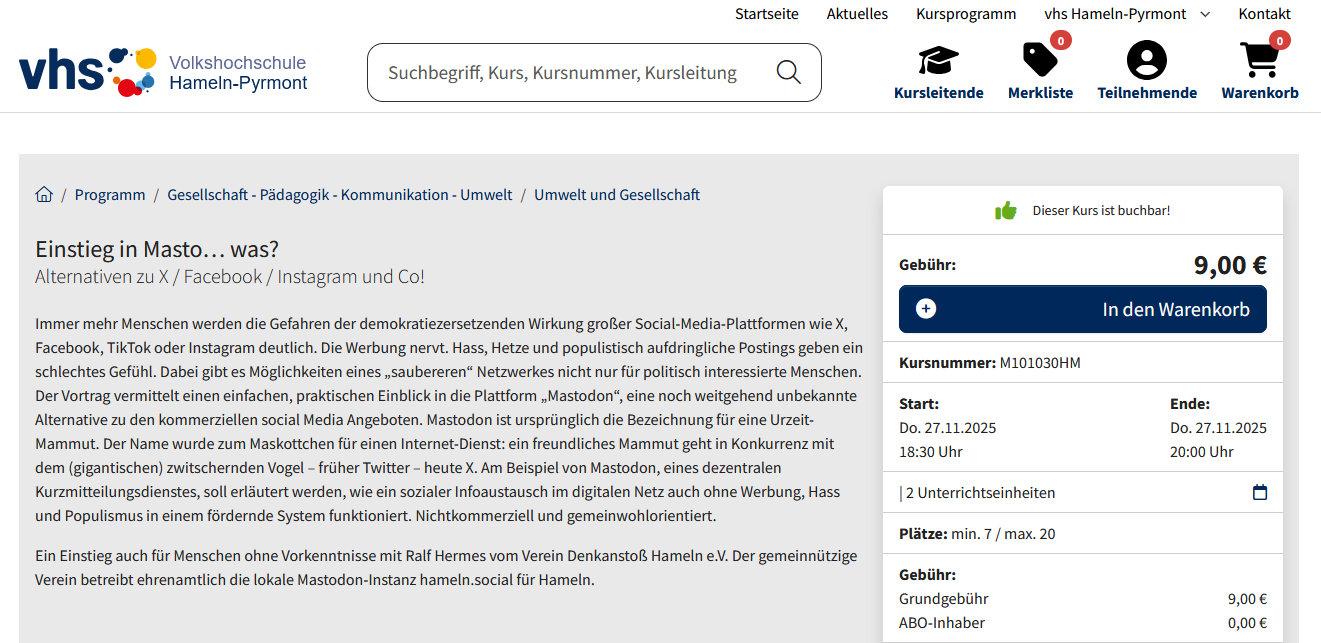
Task: Open the Aktuelles menu item
Action: click(857, 14)
